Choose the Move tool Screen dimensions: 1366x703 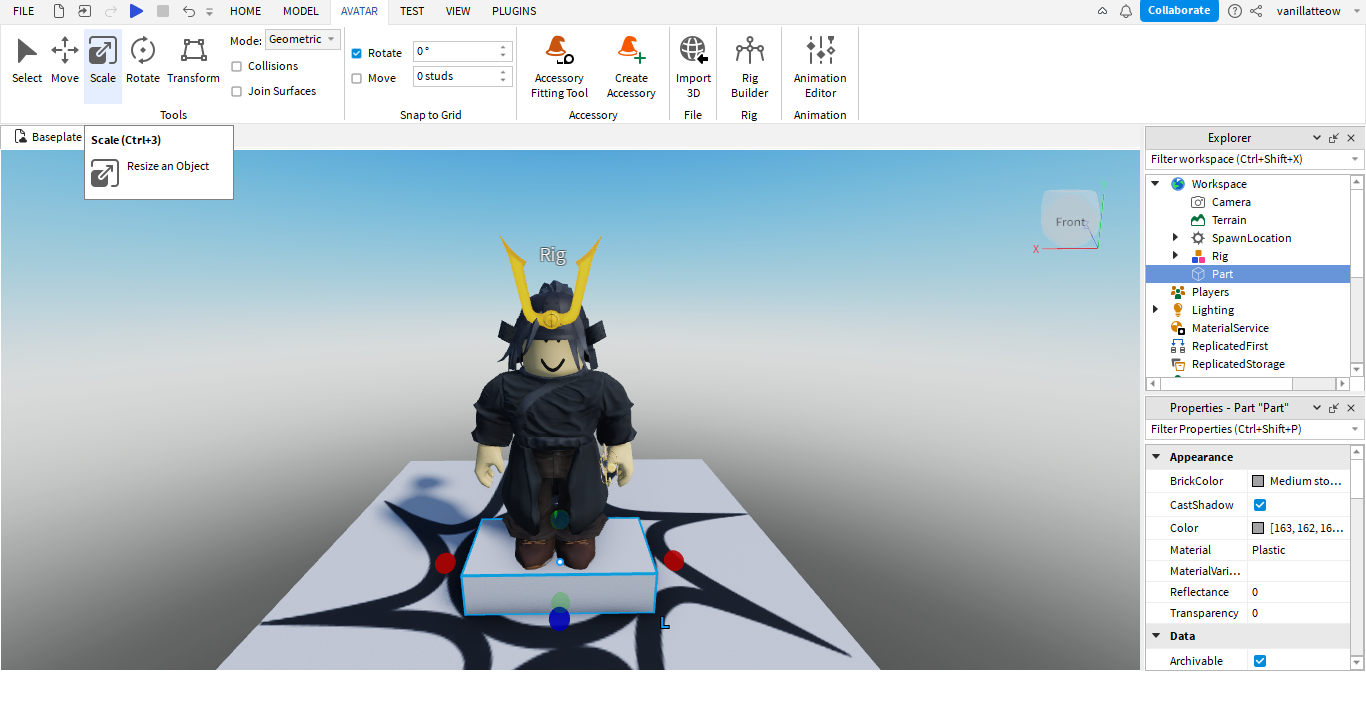(x=65, y=61)
